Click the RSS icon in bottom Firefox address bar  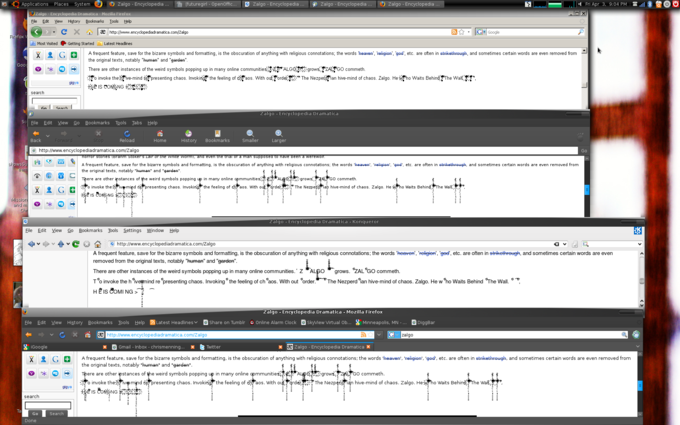[x=363, y=335]
